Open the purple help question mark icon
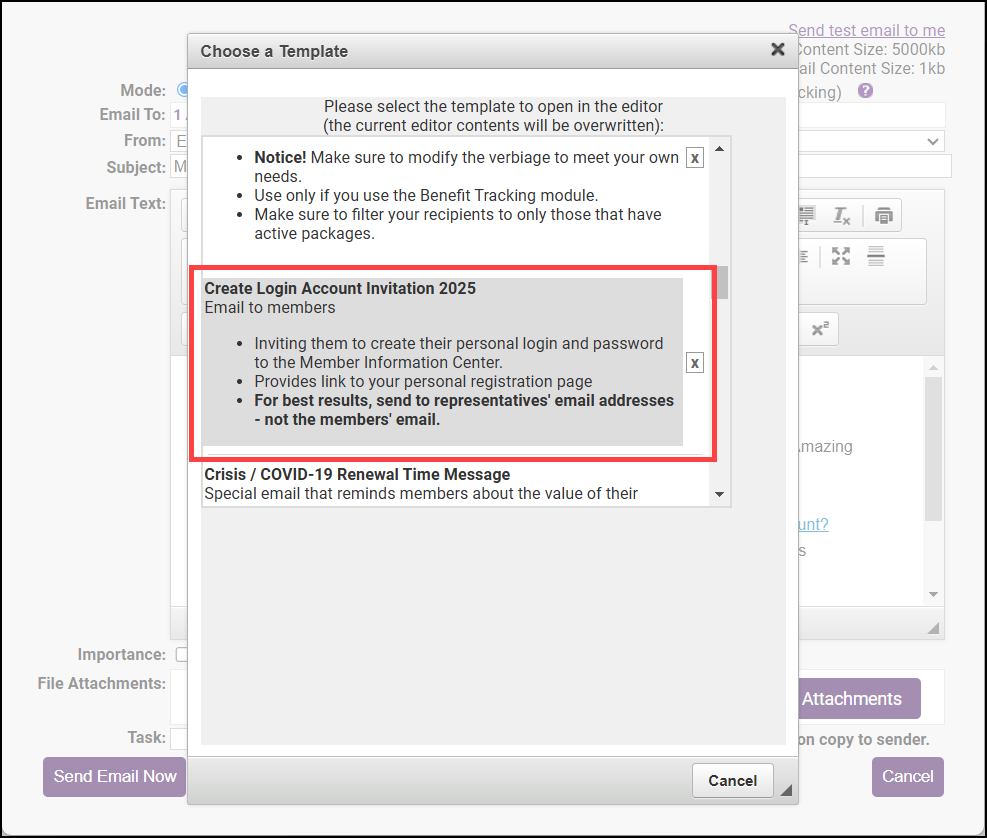 coord(865,91)
